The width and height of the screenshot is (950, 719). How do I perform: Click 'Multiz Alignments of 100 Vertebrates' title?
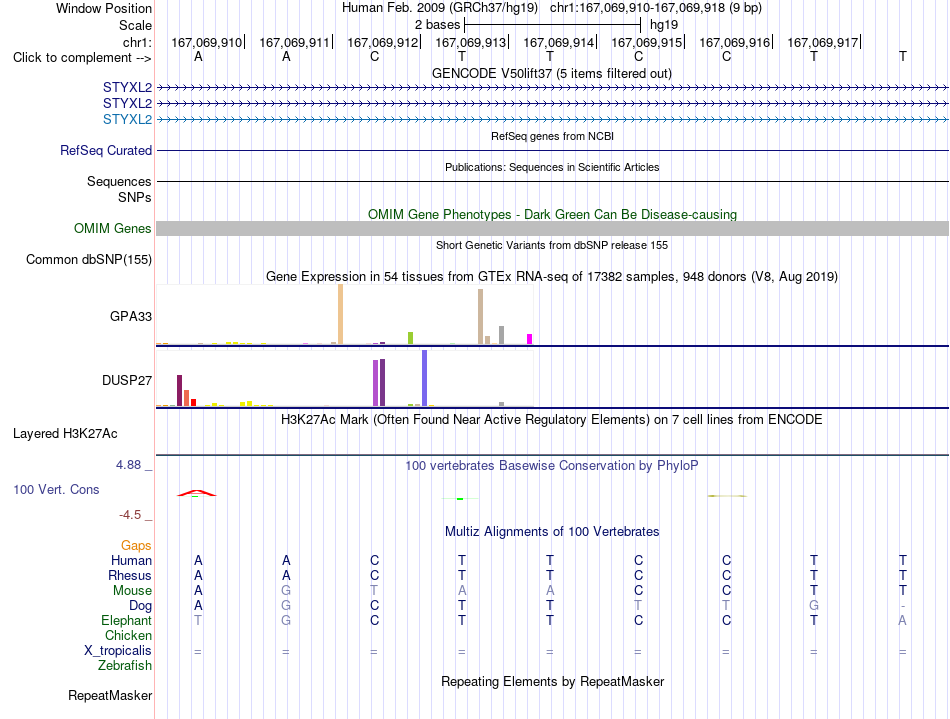552,532
